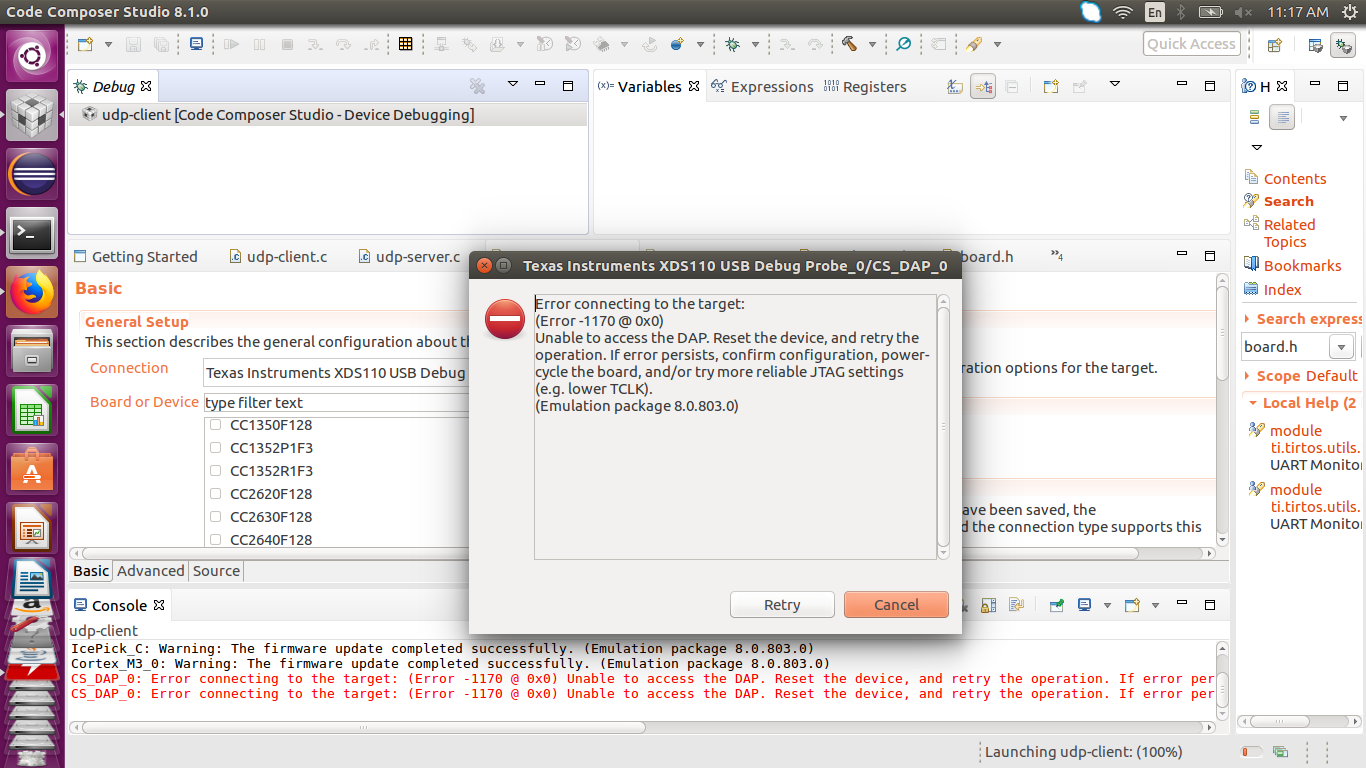The height and width of the screenshot is (768, 1366).
Task: Tick the CC1352P1F3 checkbox
Action: (x=215, y=448)
